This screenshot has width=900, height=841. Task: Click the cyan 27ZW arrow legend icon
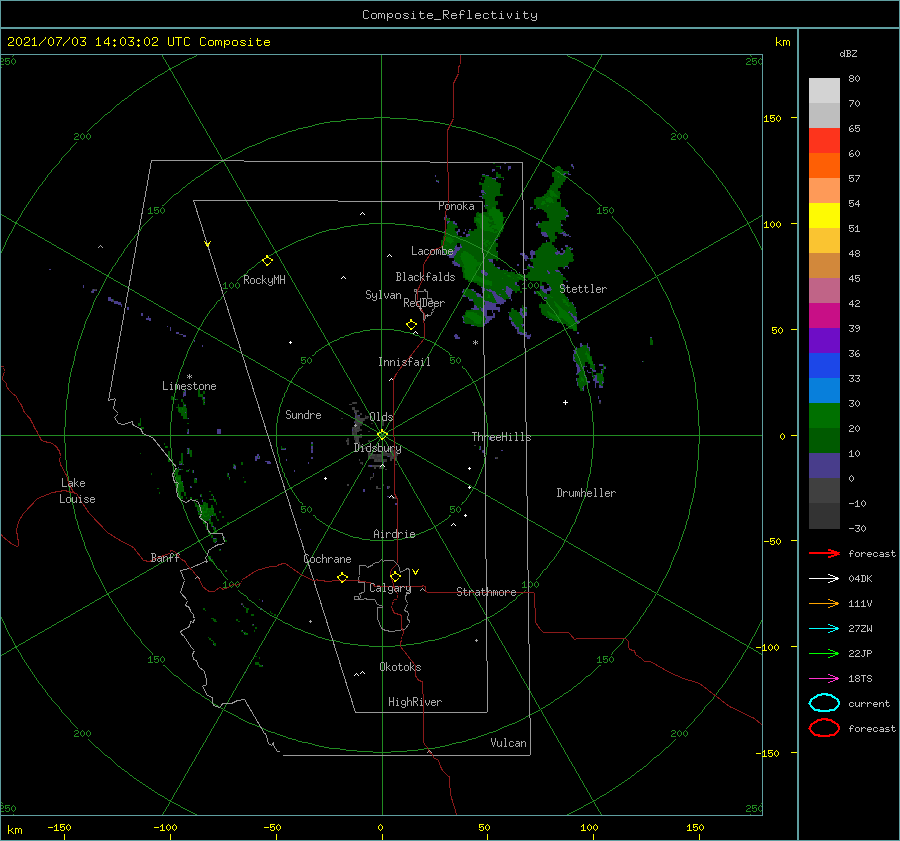pos(824,629)
